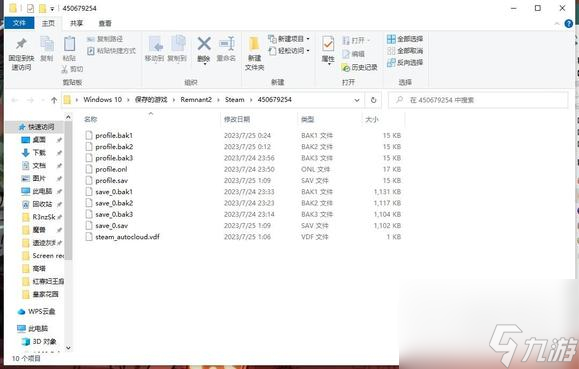Click navigation pane scroll up arrow
The width and height of the screenshot is (579, 369).
coord(68,117)
